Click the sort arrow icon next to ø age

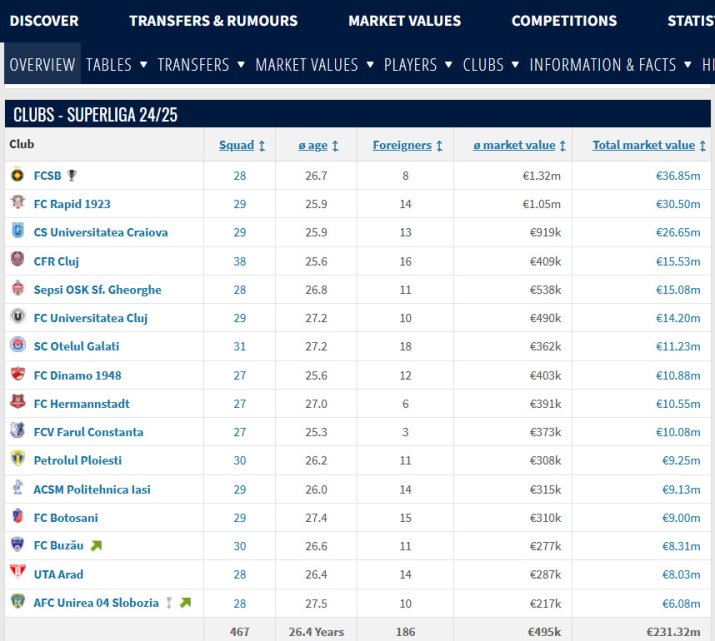pyautogui.click(x=335, y=146)
